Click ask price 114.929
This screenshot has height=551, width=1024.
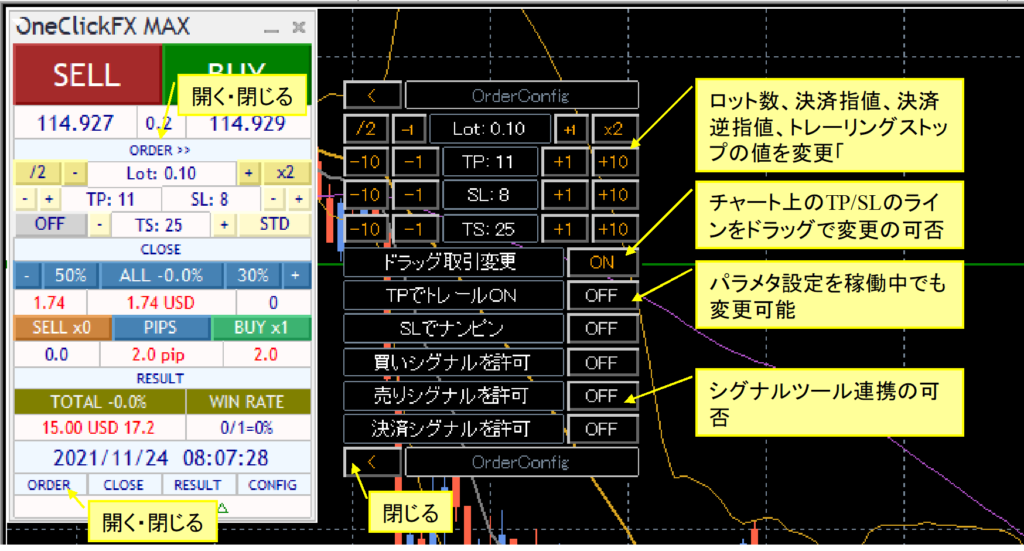tap(247, 123)
